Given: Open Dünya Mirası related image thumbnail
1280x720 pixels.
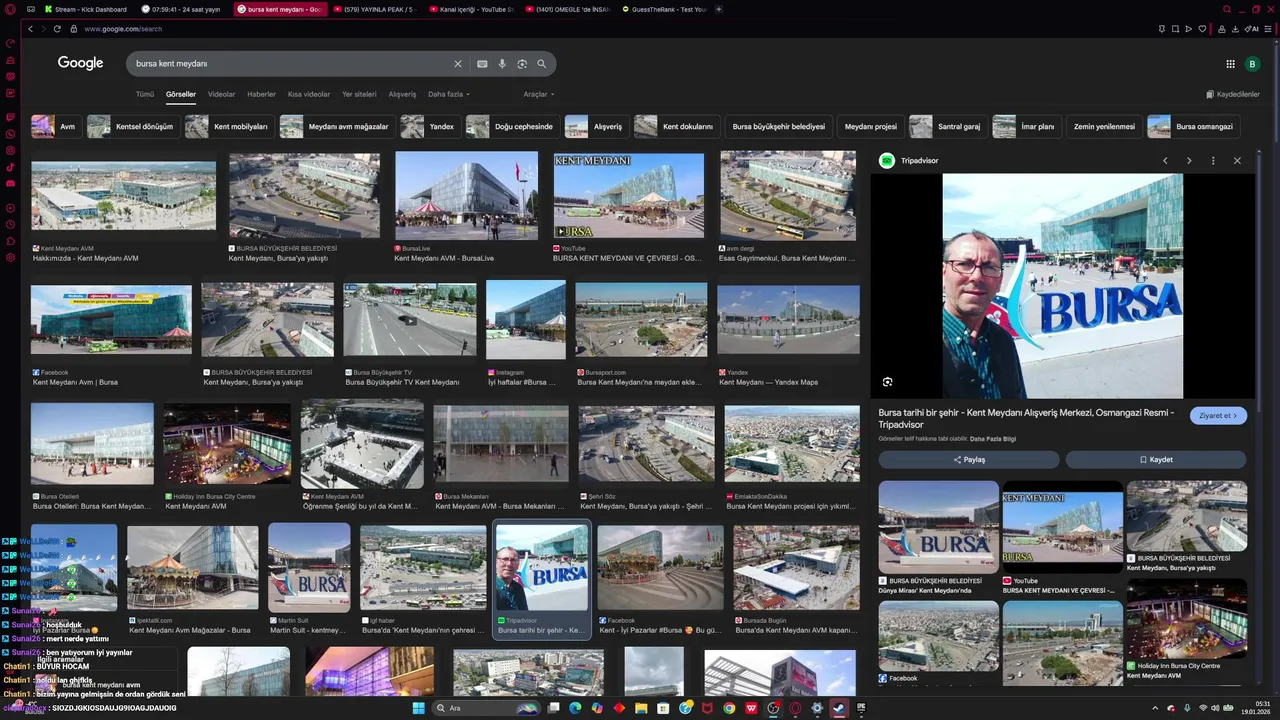Looking at the screenshot, I should pyautogui.click(x=939, y=527).
